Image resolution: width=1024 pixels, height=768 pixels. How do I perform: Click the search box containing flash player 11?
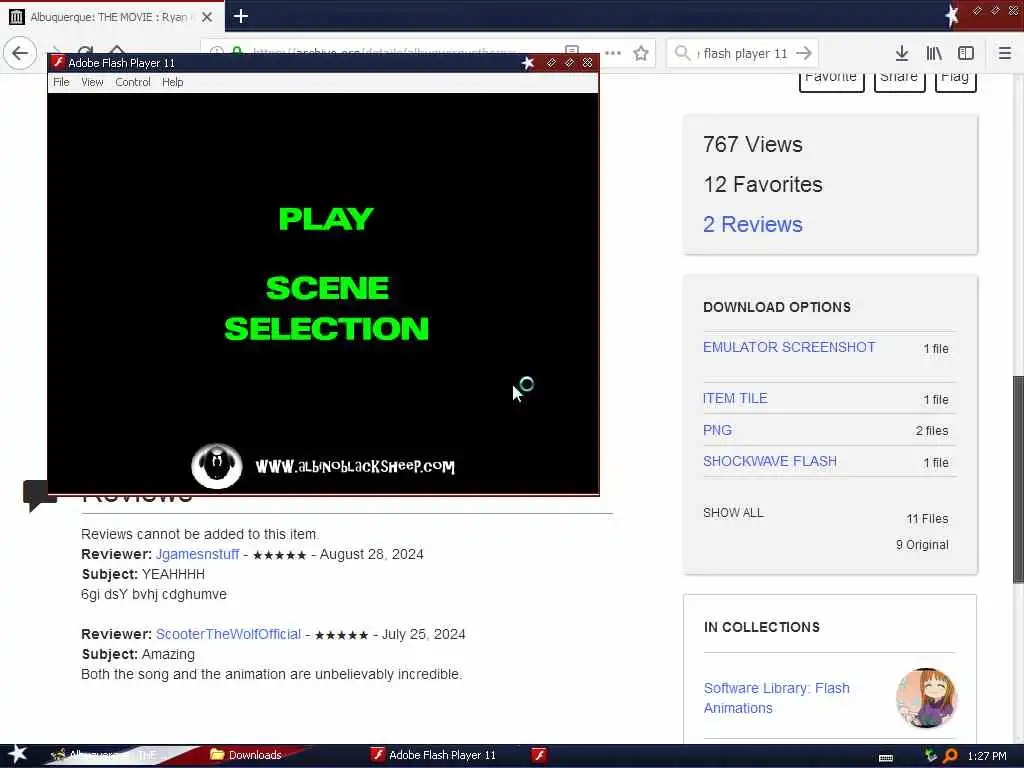tap(742, 53)
